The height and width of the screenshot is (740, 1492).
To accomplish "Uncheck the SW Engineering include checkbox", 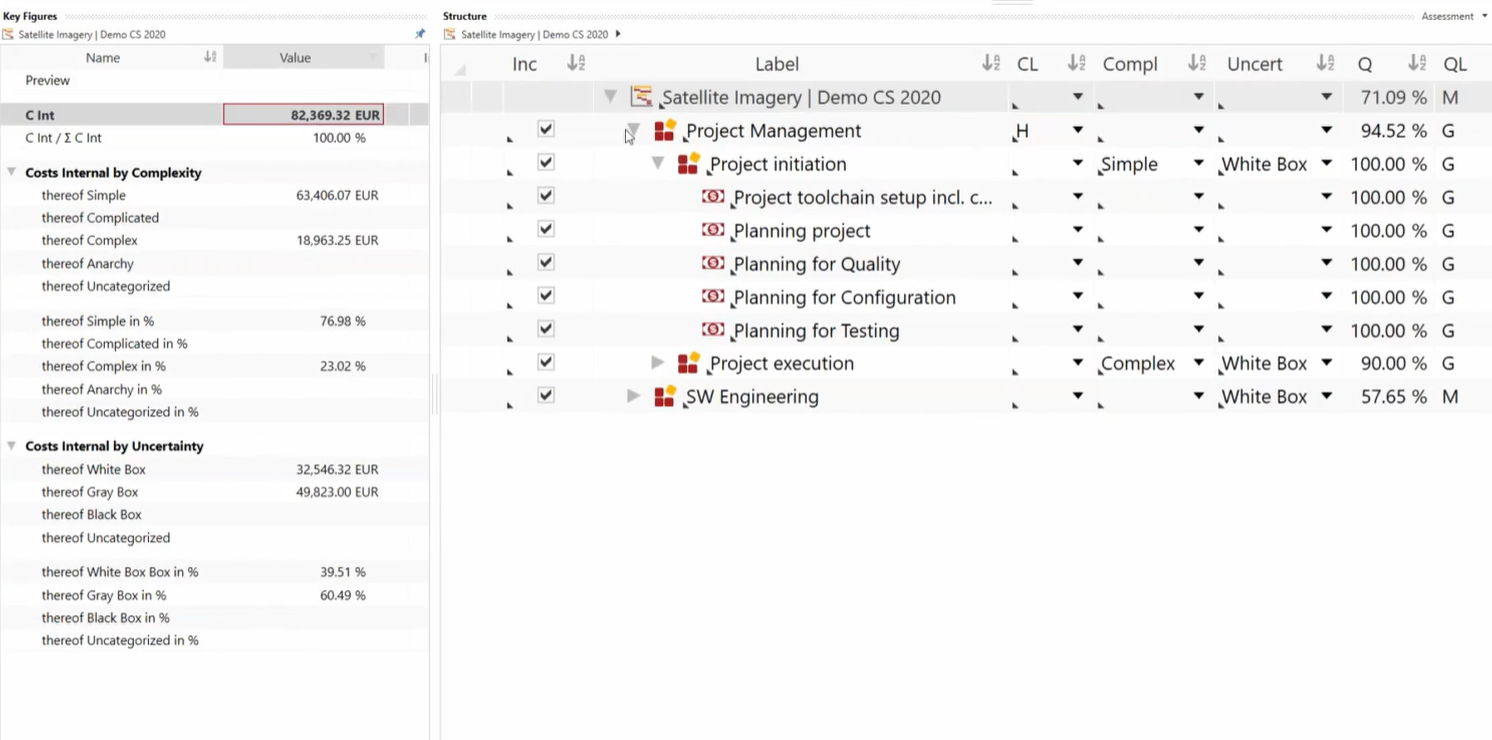I will click(546, 395).
